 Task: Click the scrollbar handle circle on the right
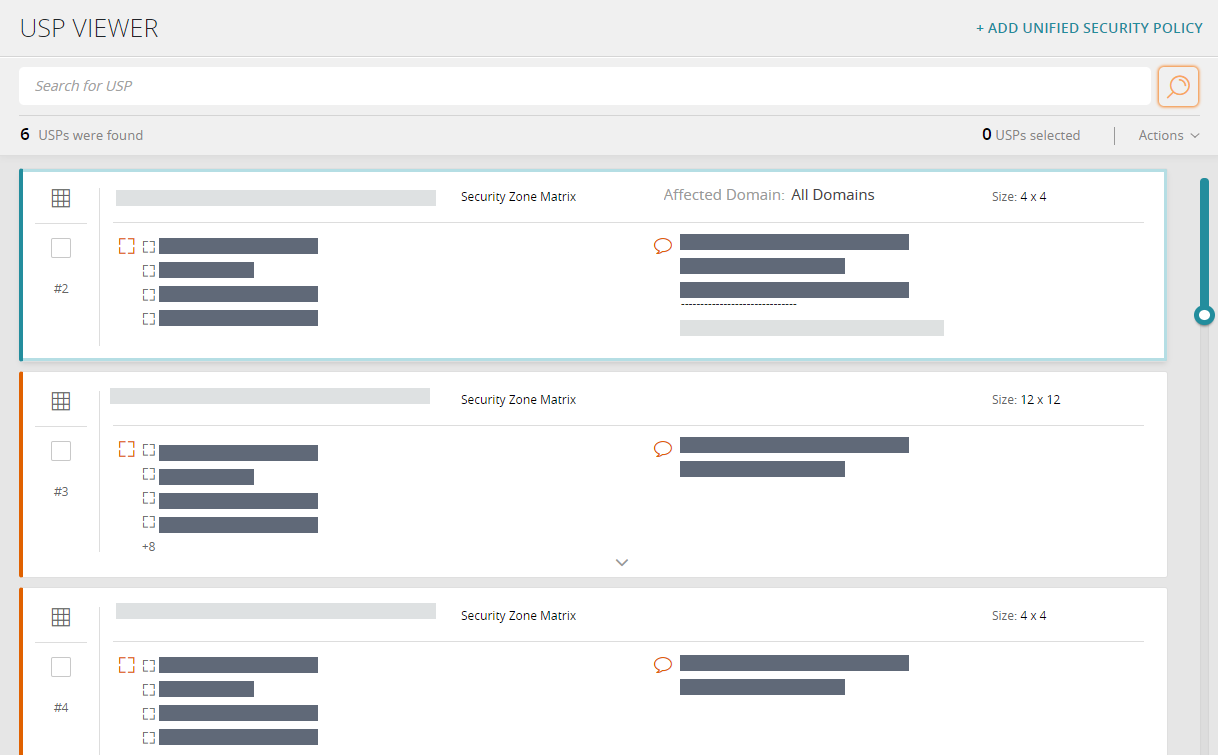1205,316
